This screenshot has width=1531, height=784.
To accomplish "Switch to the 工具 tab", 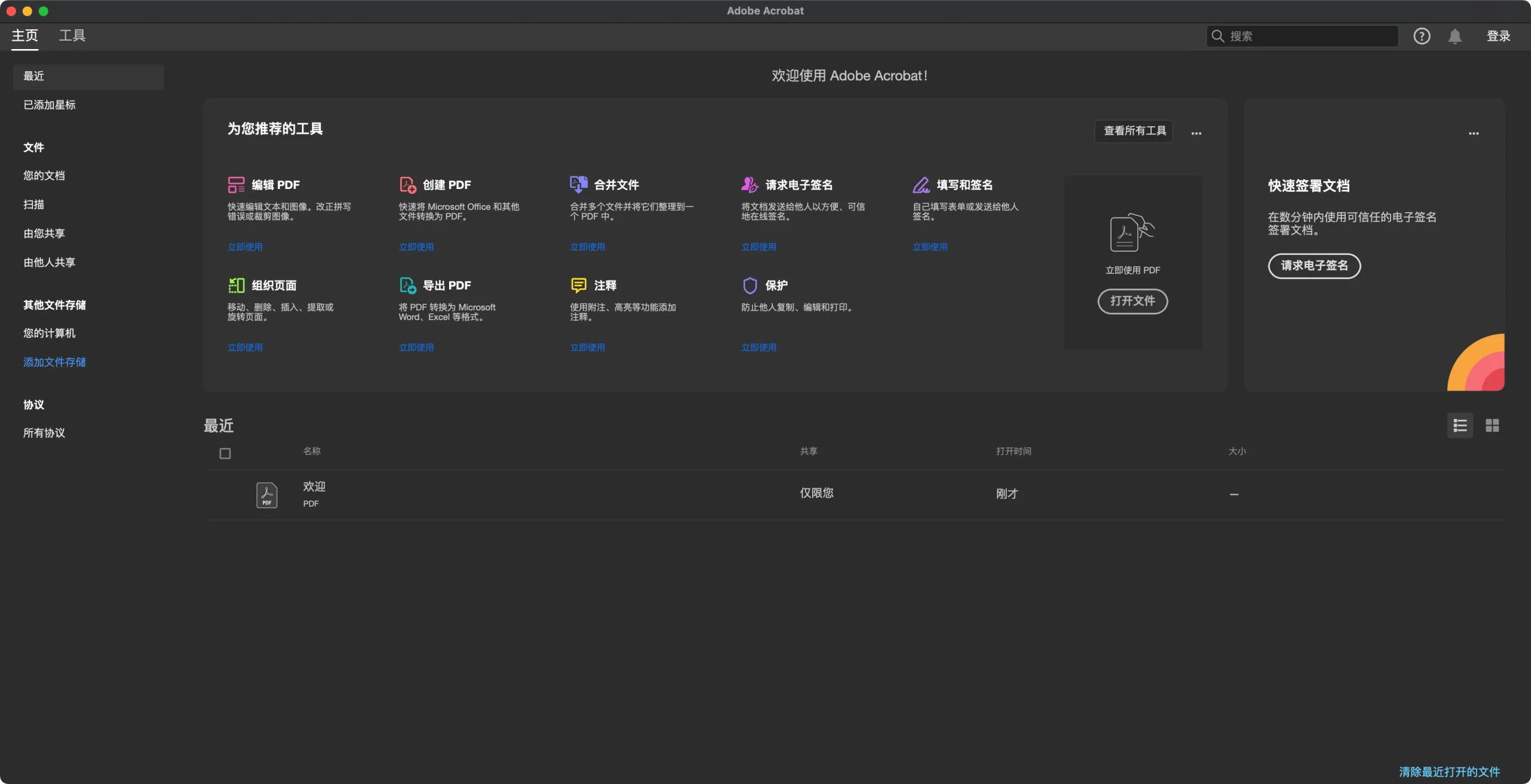I will pos(72,36).
